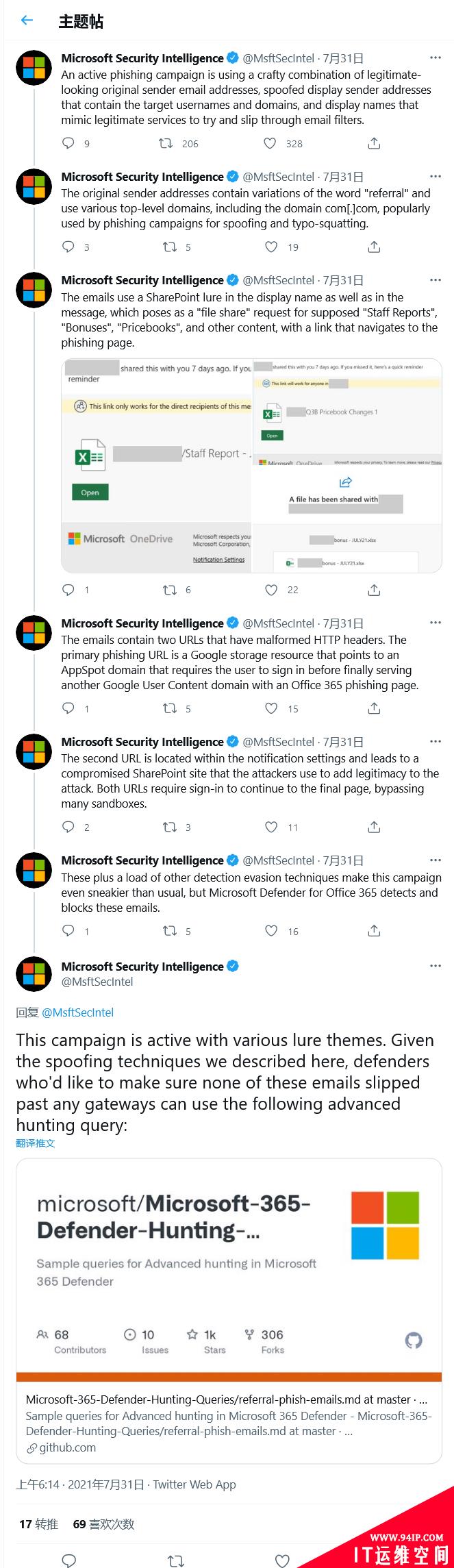
Task: Reply to the first phishing campaign tweet
Action: 68,143
